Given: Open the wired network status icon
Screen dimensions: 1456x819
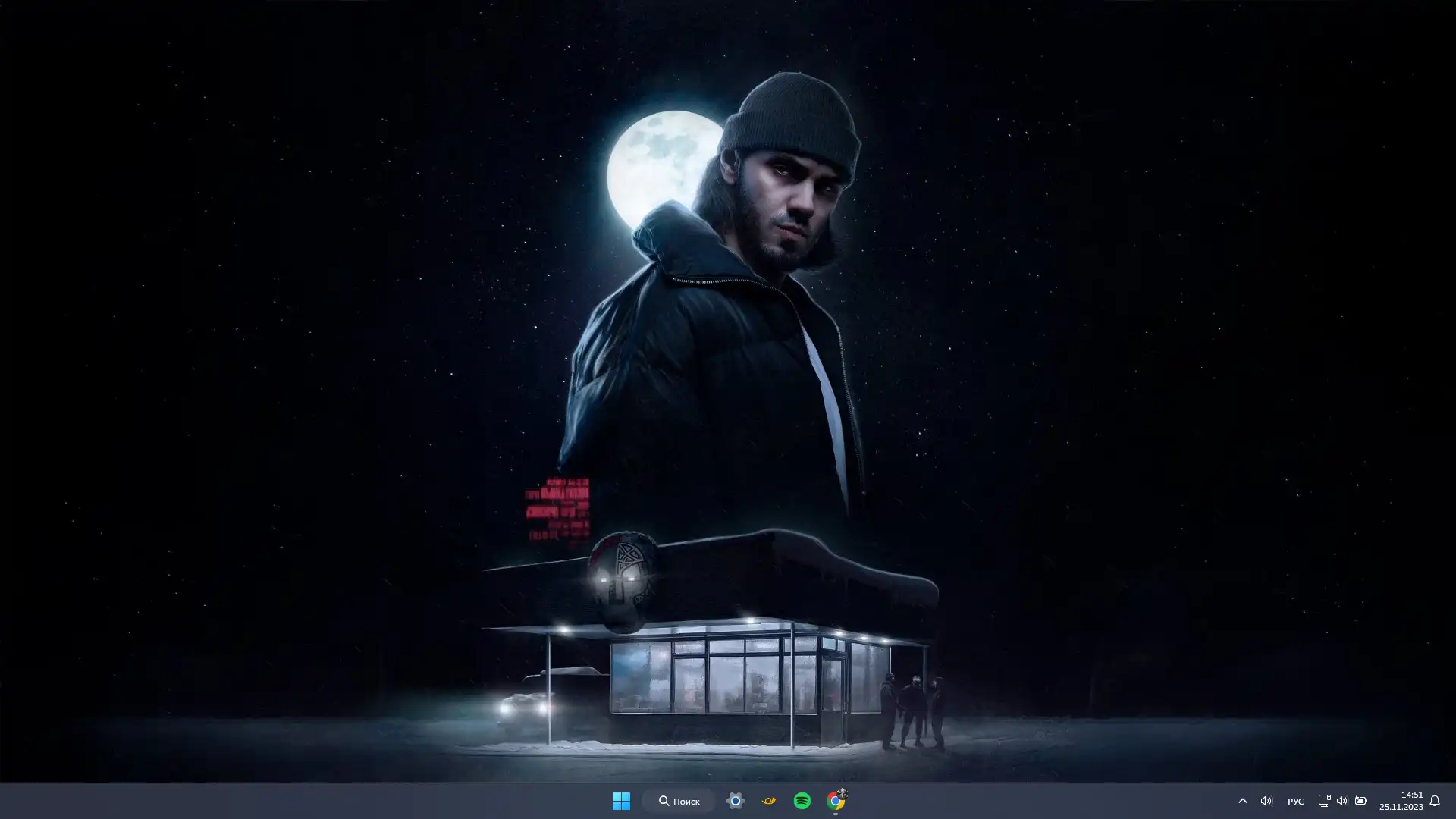Looking at the screenshot, I should click(x=1324, y=801).
